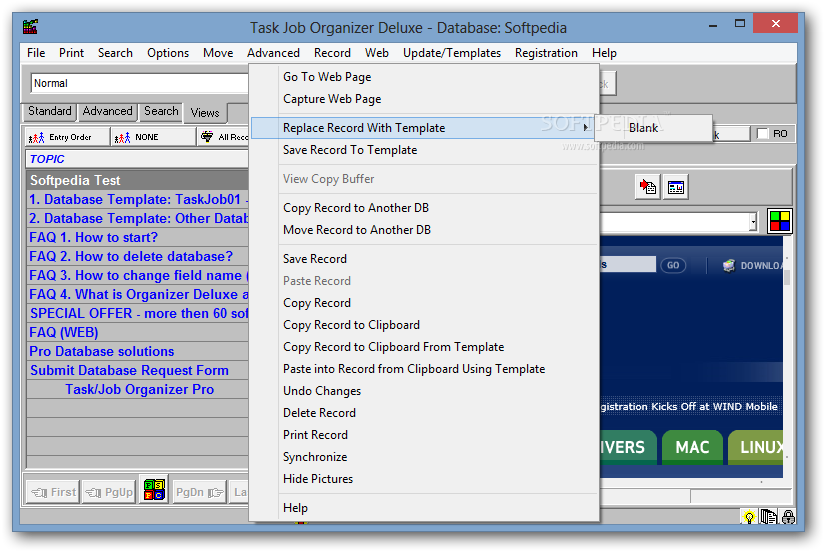Open the Update/Templates menu
This screenshot has height=552, width=825.
[451, 53]
